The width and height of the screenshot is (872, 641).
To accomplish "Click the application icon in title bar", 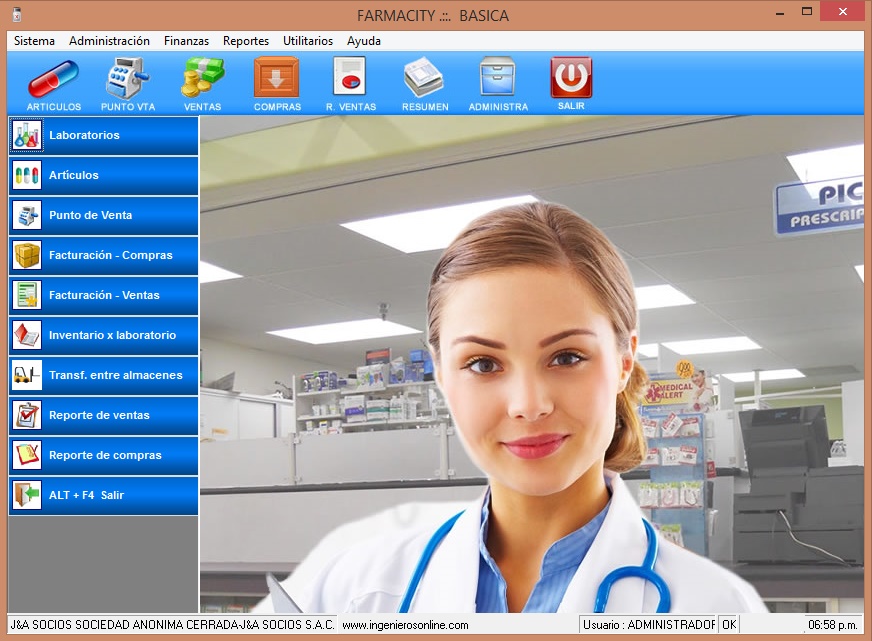I will point(17,15).
